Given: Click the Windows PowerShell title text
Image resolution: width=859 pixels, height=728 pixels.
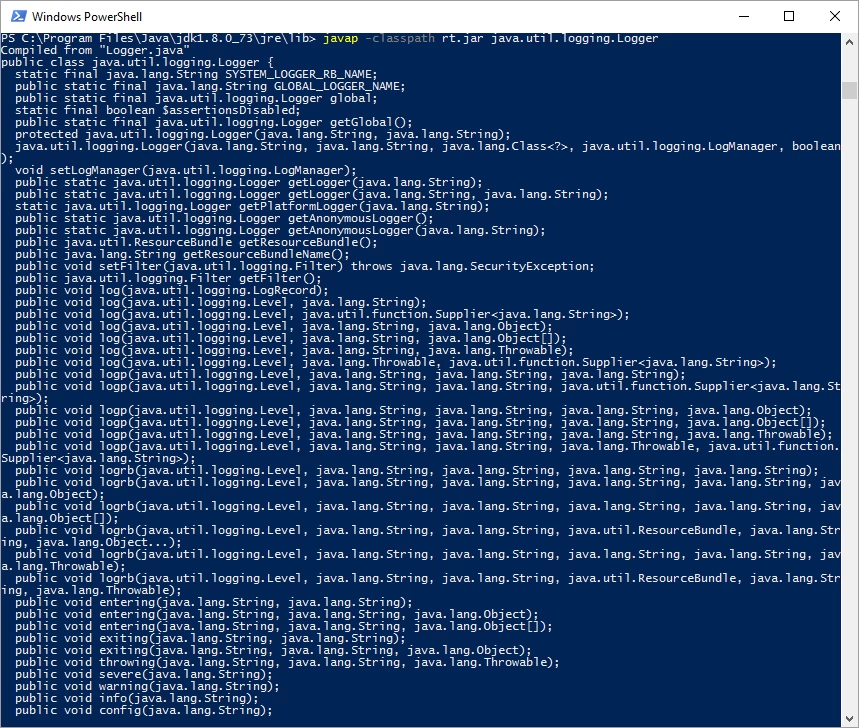Looking at the screenshot, I should (87, 17).
